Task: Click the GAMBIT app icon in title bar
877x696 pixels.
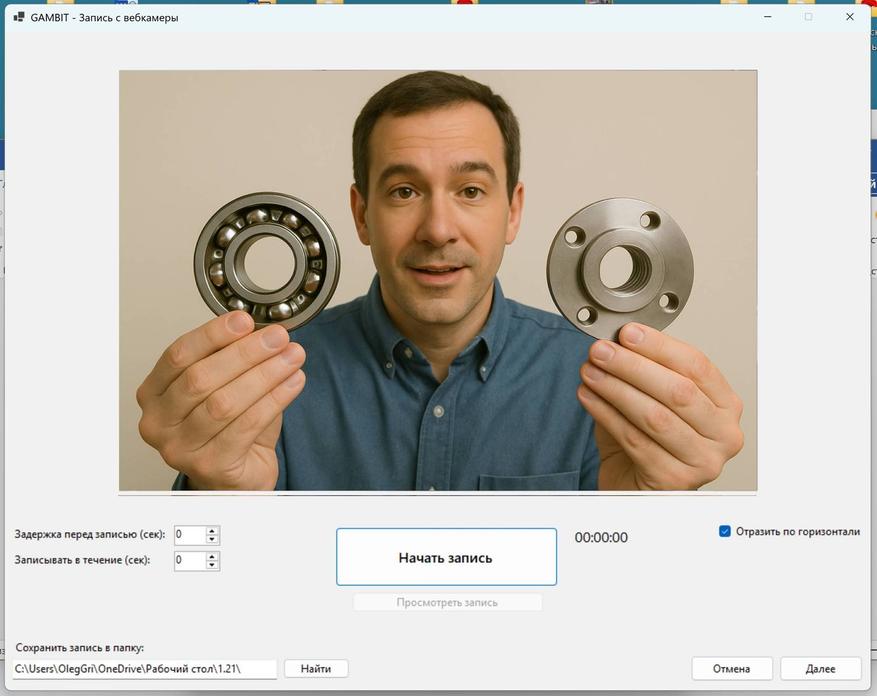Action: pos(19,17)
